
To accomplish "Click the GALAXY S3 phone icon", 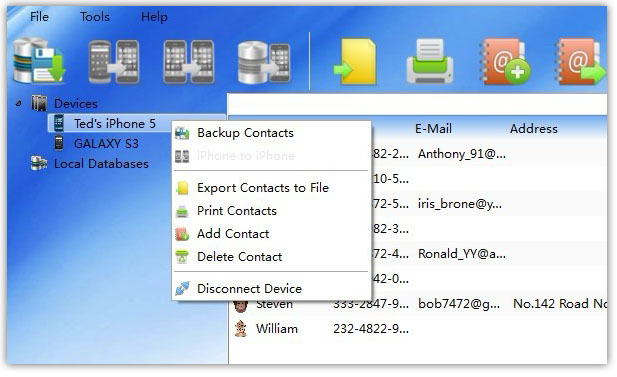I will coord(59,143).
